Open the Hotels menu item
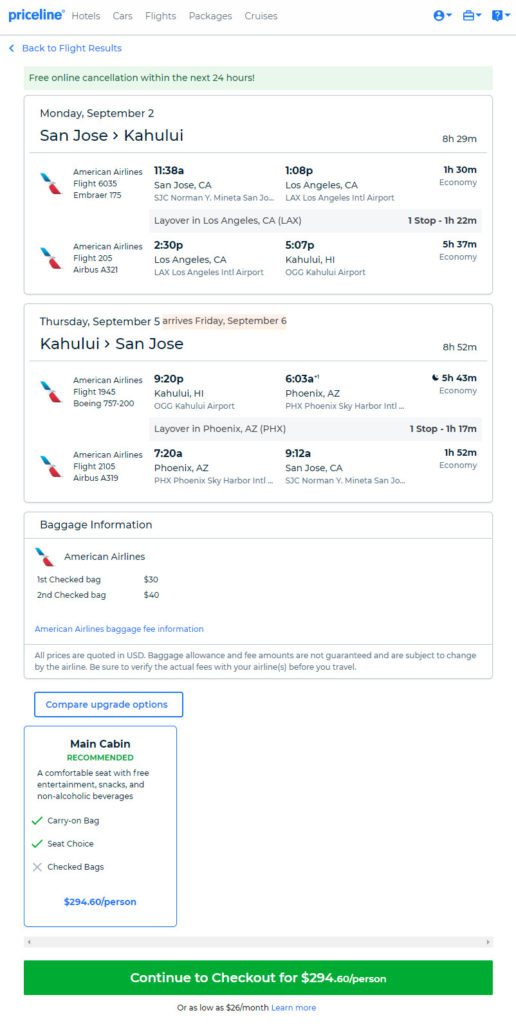 (x=86, y=16)
